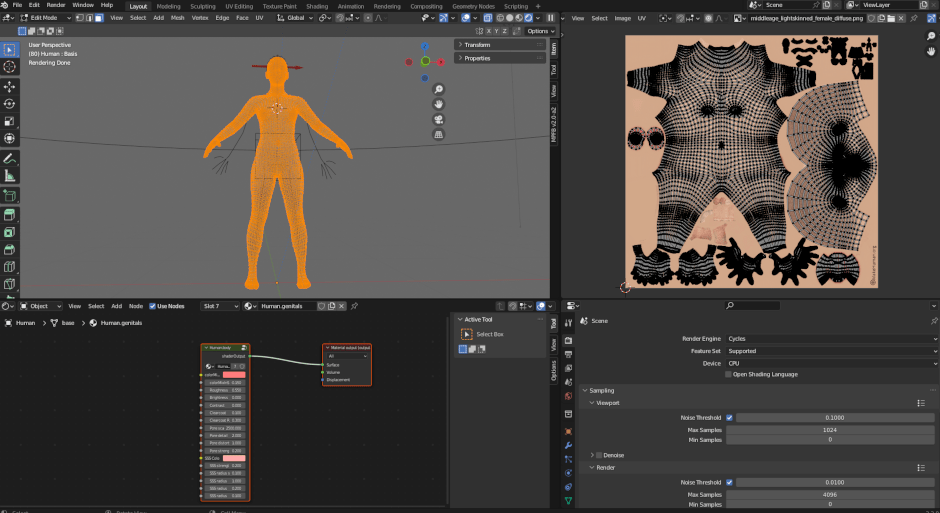The height and width of the screenshot is (513, 940).
Task: Enable Open Shading Language checkbox
Action: tap(728, 374)
